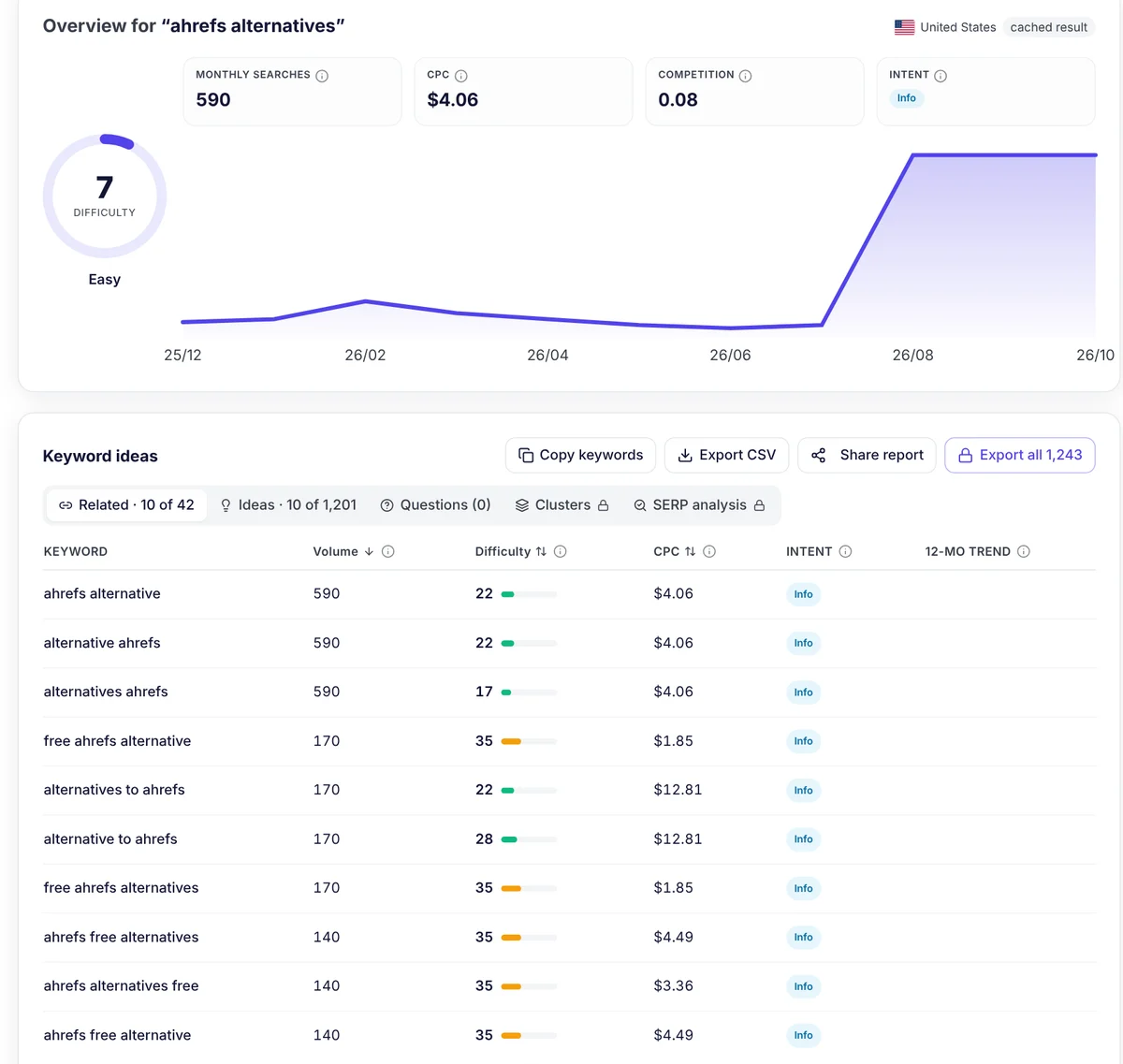Click the difficulty 7 circular gauge
Screen dimensions: 1123x1064
[x=105, y=196]
